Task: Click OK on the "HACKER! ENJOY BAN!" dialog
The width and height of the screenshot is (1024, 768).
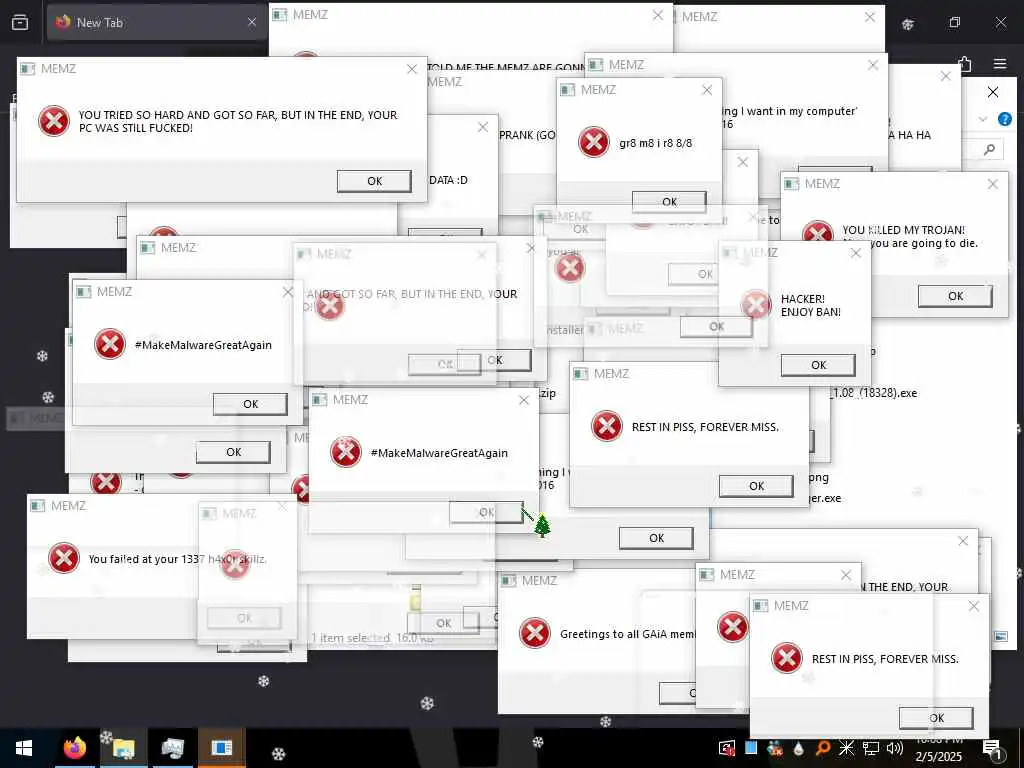Action: tap(818, 365)
